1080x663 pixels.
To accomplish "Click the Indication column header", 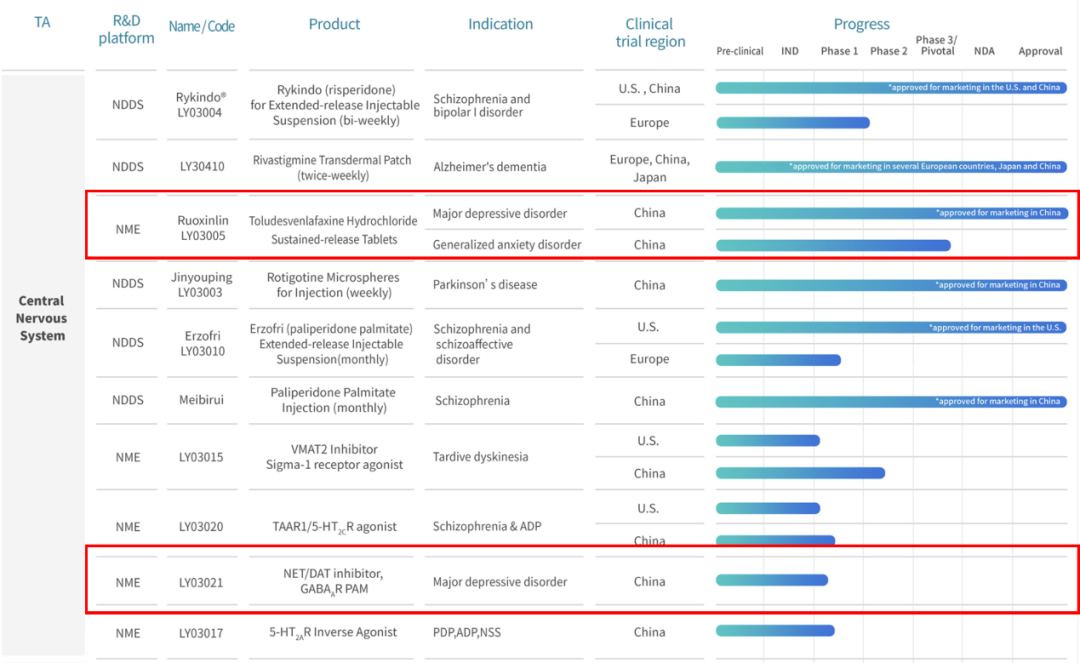I will click(500, 24).
